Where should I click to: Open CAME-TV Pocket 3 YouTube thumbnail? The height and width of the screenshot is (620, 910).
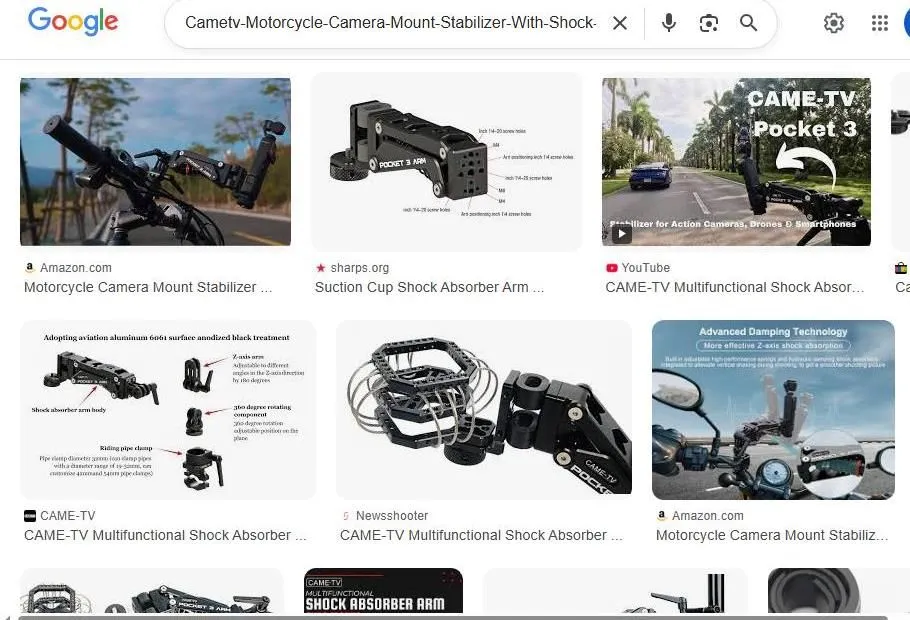[736, 162]
